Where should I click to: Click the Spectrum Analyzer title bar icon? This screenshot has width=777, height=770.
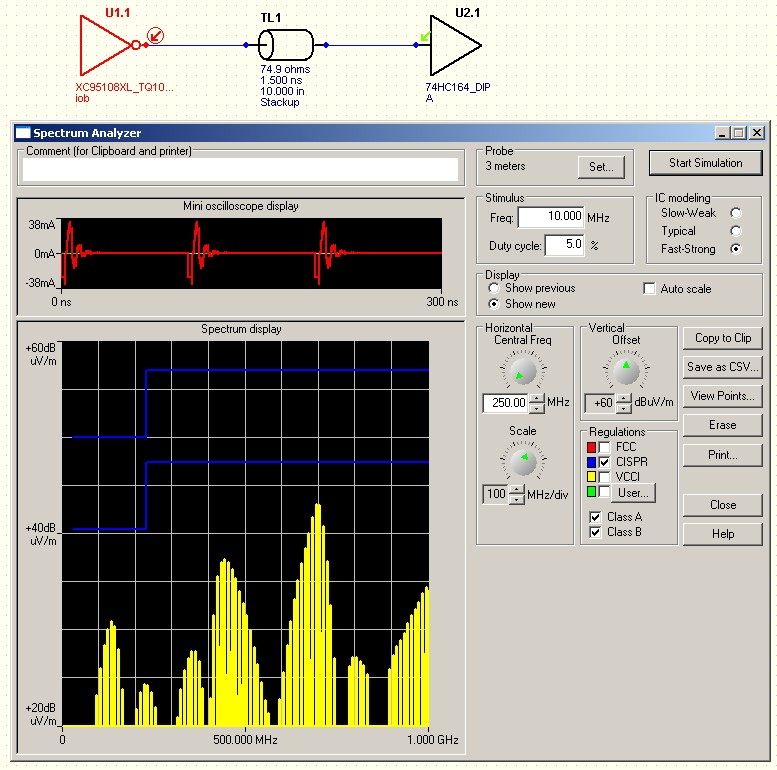tap(23, 133)
